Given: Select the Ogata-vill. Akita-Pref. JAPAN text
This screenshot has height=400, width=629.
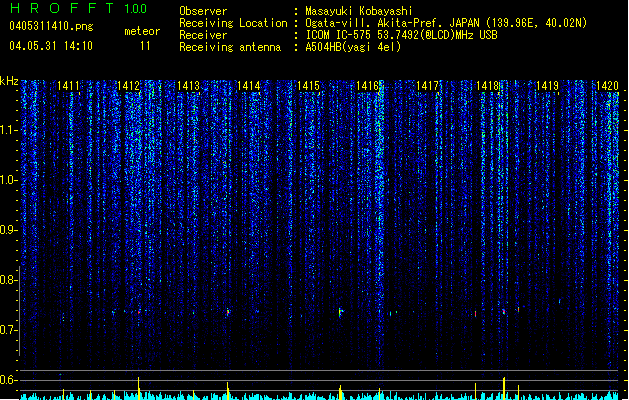Looking at the screenshot, I should pos(393,23).
